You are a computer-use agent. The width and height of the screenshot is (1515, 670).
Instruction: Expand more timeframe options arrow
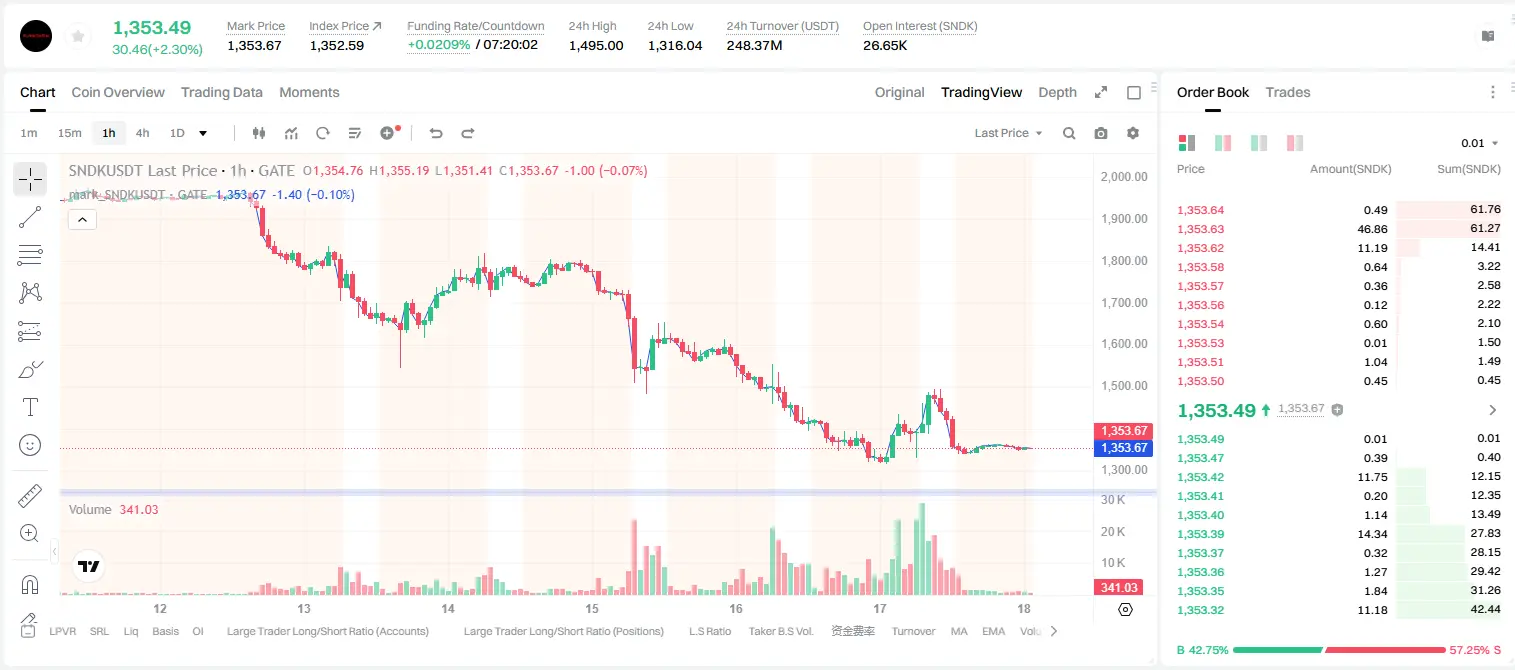203,133
